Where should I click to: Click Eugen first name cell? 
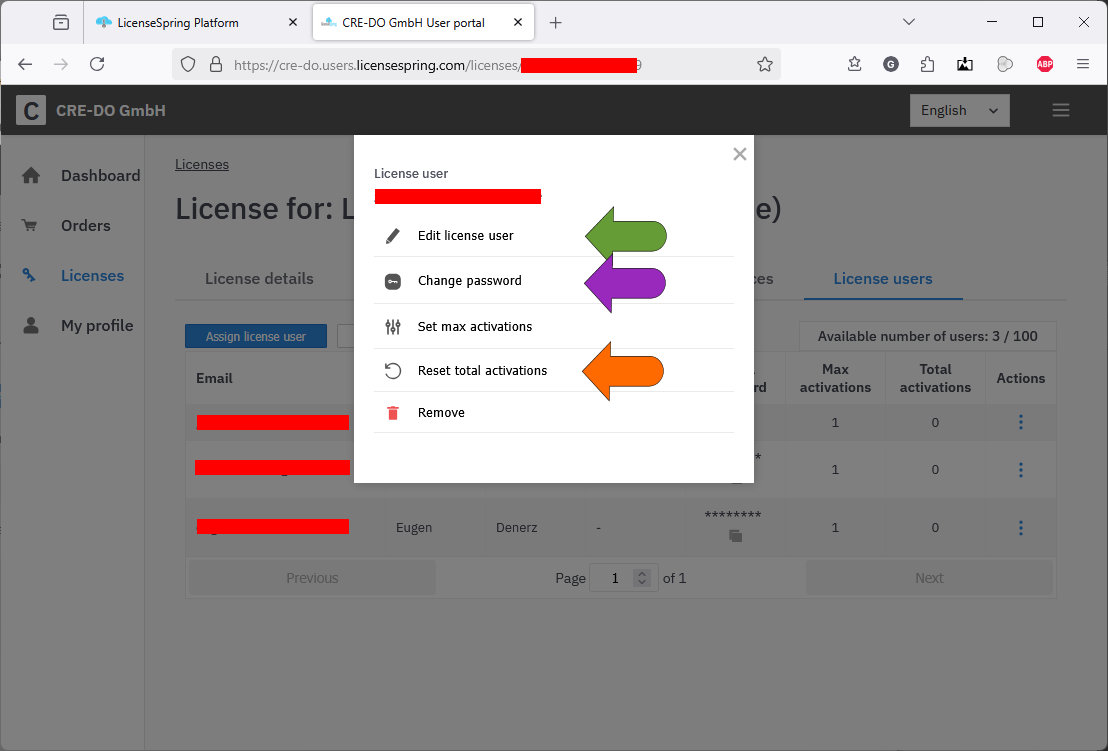(x=414, y=528)
